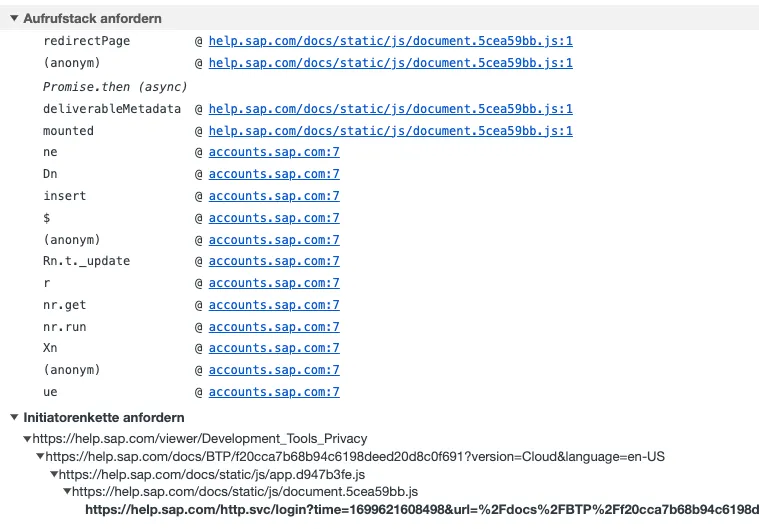Open the document.js link for mounted
Screen dimensions: 759x529
390,131
